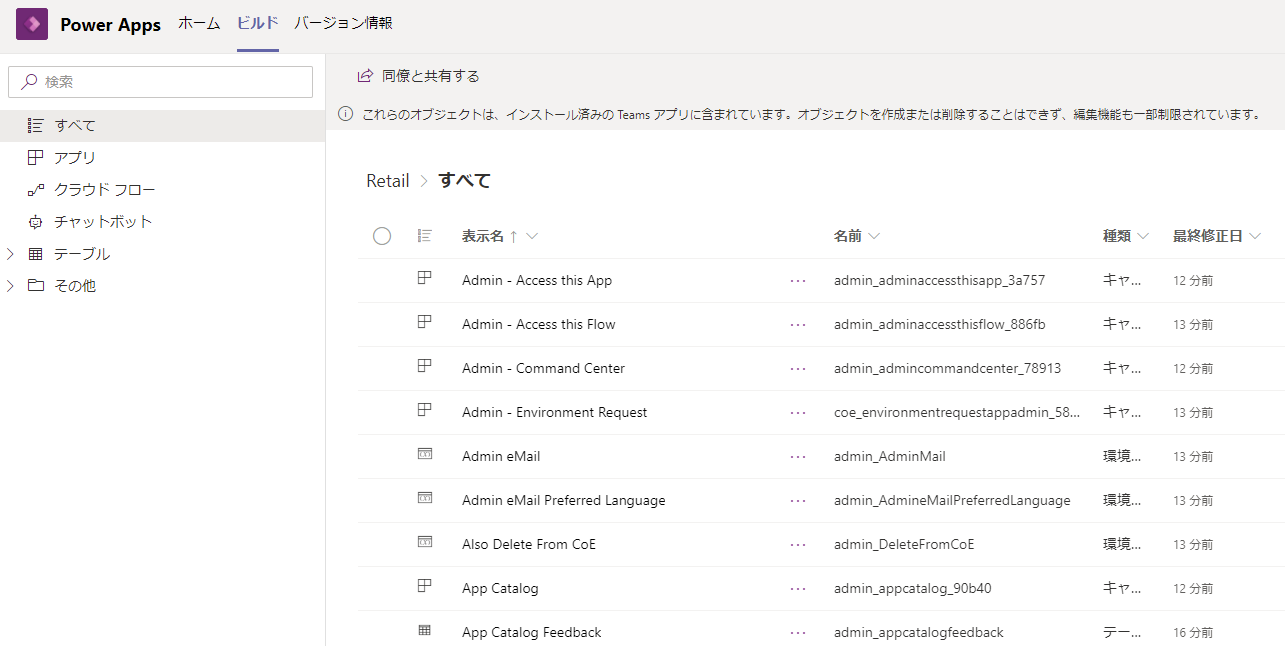Open more options for App Catalog
Screen dimensions: 1285x646
[797, 589]
